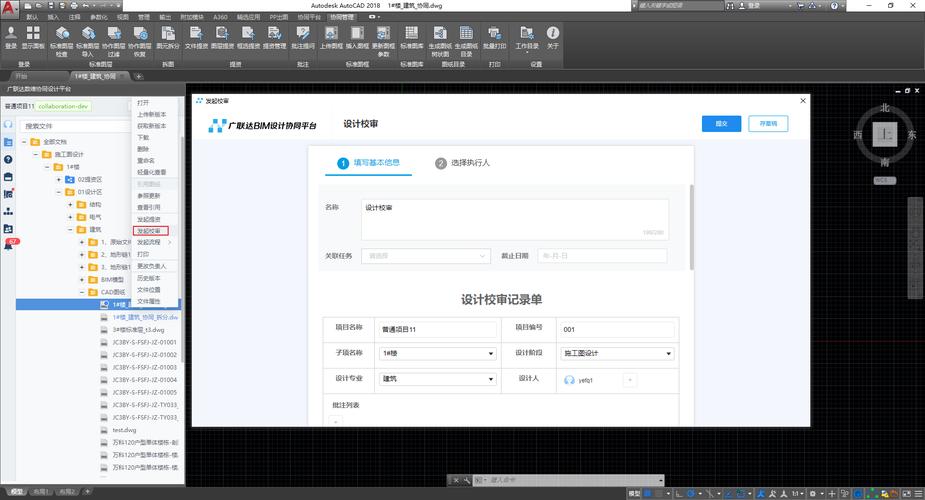Collapse the 全部文档 tree node
This screenshot has width=925, height=500.
24,142
